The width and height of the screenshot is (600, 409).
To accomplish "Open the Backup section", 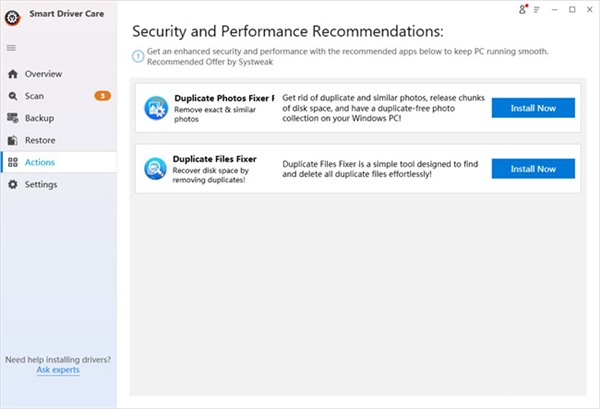I will [x=40, y=118].
